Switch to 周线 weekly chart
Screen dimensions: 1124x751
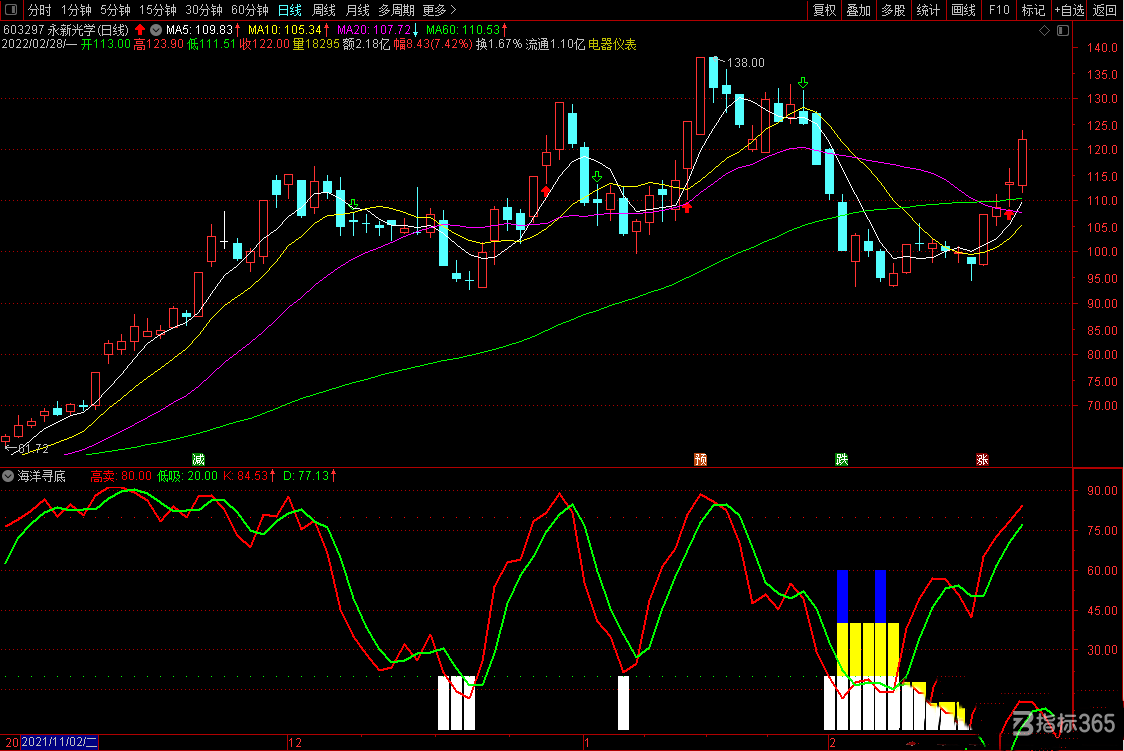324,10
